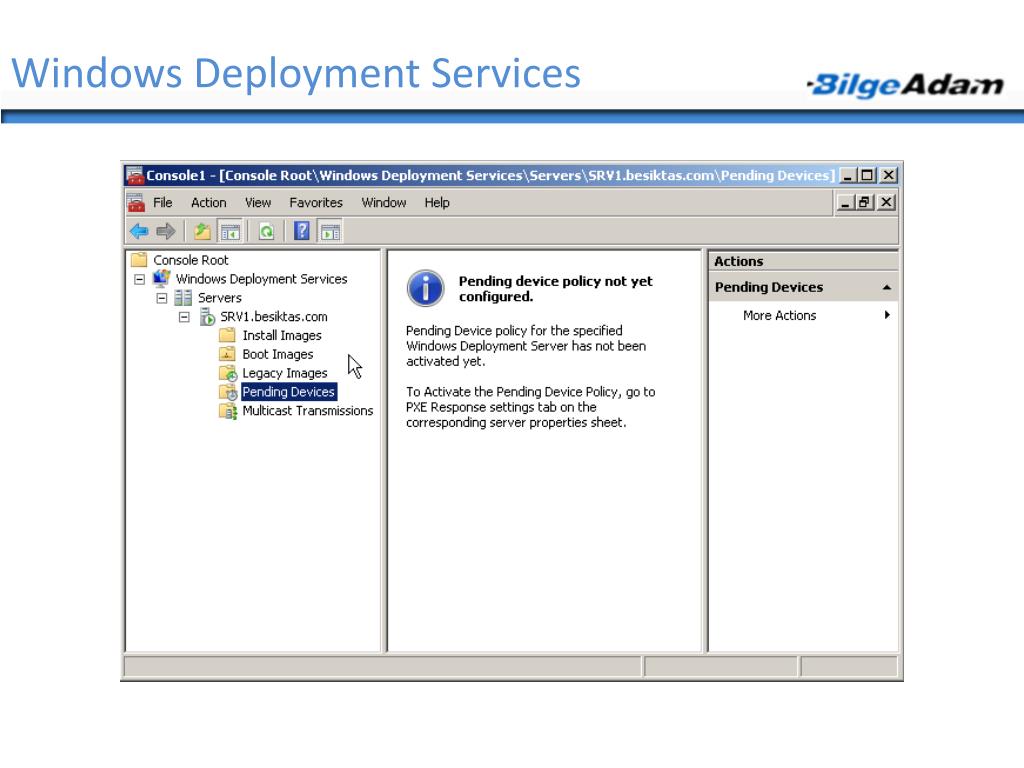The height and width of the screenshot is (768, 1024).
Task: Click the Actions pane title header
Action: point(803,261)
